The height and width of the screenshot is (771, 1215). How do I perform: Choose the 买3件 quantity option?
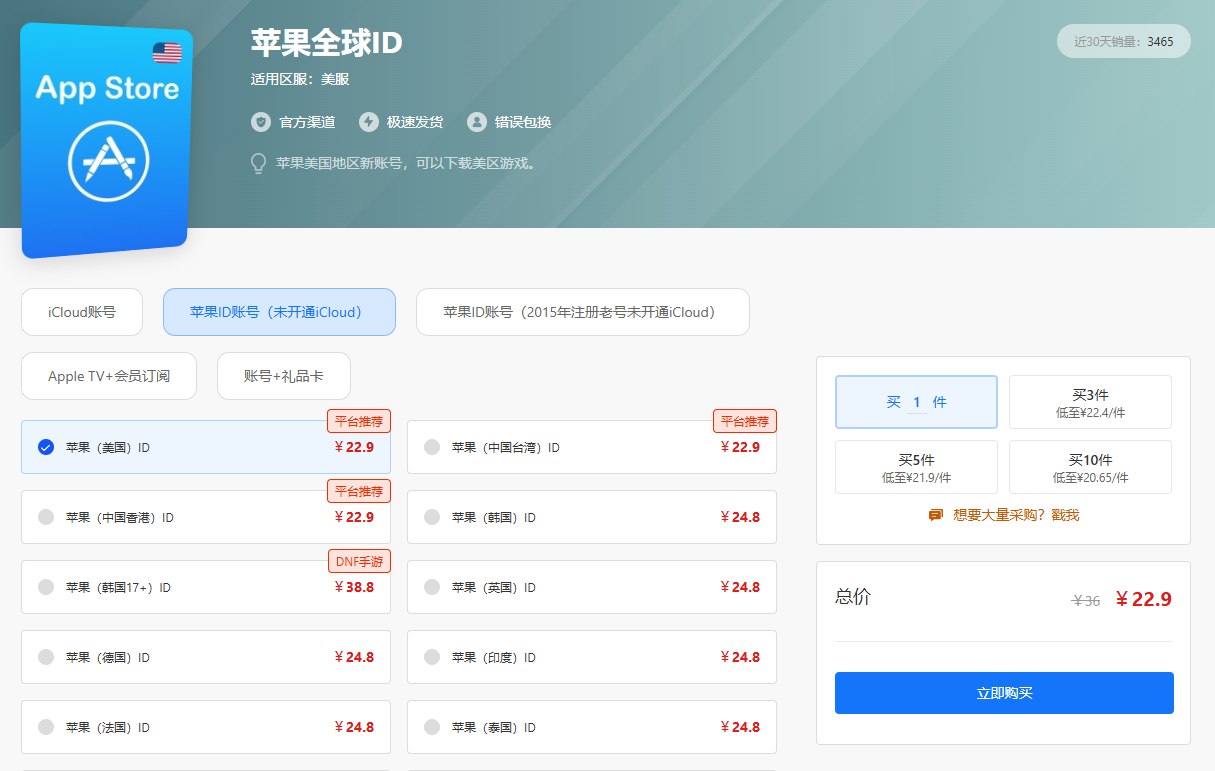tap(1090, 402)
